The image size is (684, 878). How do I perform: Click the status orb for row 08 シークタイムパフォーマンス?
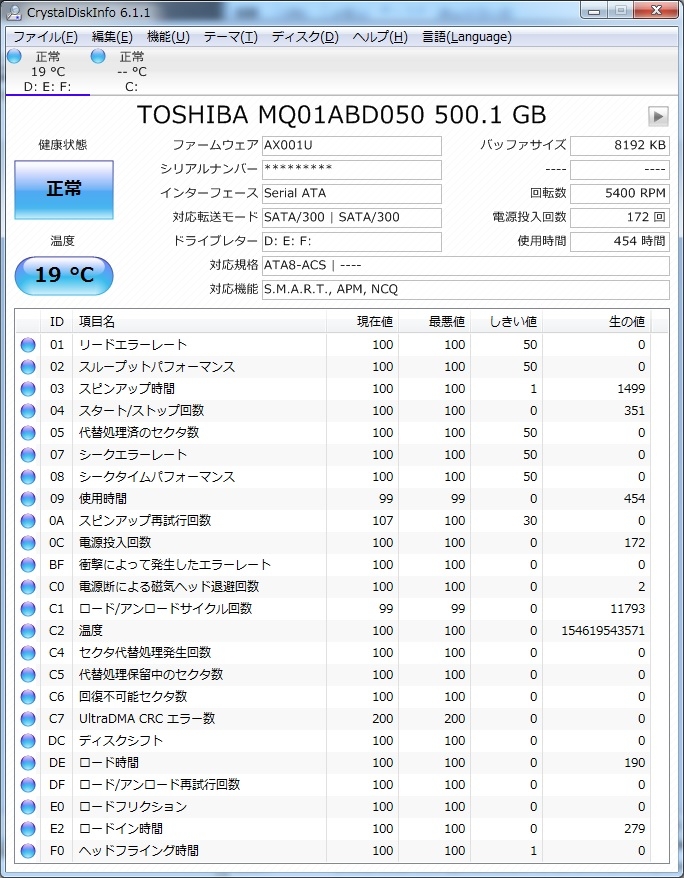coord(28,477)
